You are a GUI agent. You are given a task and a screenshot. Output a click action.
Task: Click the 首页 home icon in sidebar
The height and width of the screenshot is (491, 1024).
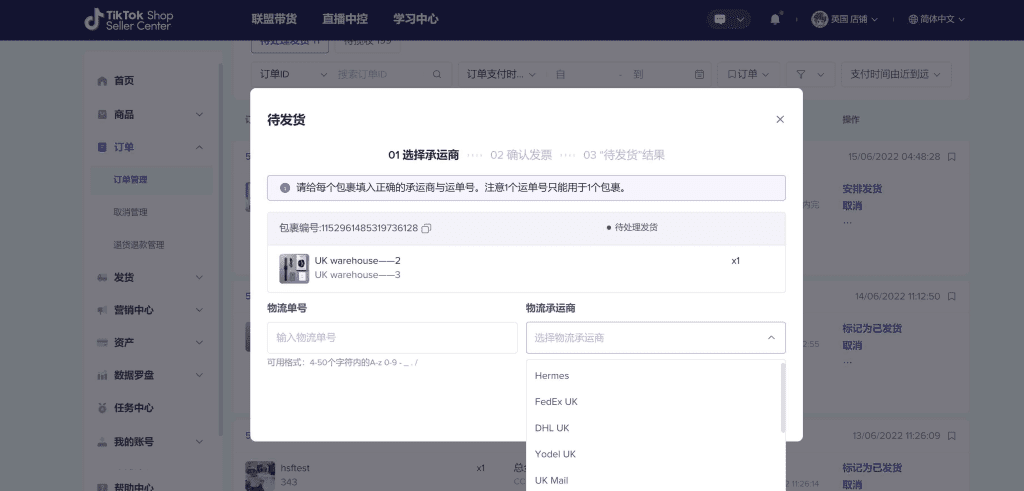click(102, 81)
